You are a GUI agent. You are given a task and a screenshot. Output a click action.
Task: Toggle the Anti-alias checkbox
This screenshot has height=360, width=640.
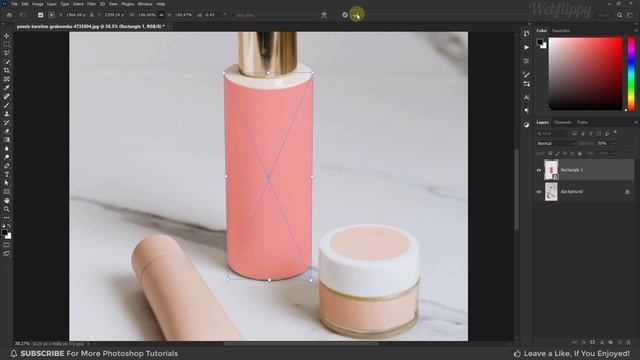(x=234, y=15)
